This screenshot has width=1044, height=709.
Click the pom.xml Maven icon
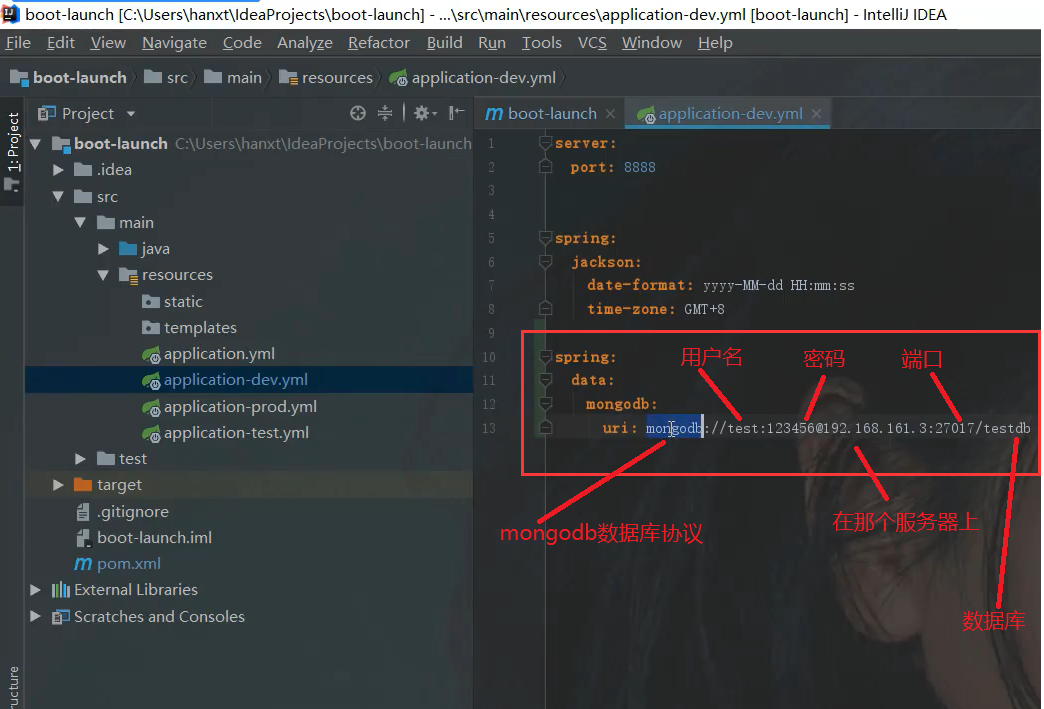click(x=83, y=564)
